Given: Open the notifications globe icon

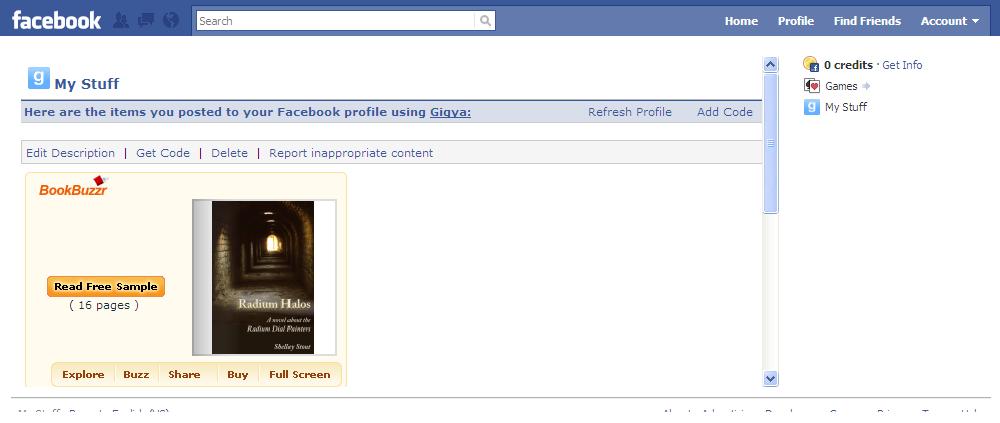Looking at the screenshot, I should [x=171, y=20].
